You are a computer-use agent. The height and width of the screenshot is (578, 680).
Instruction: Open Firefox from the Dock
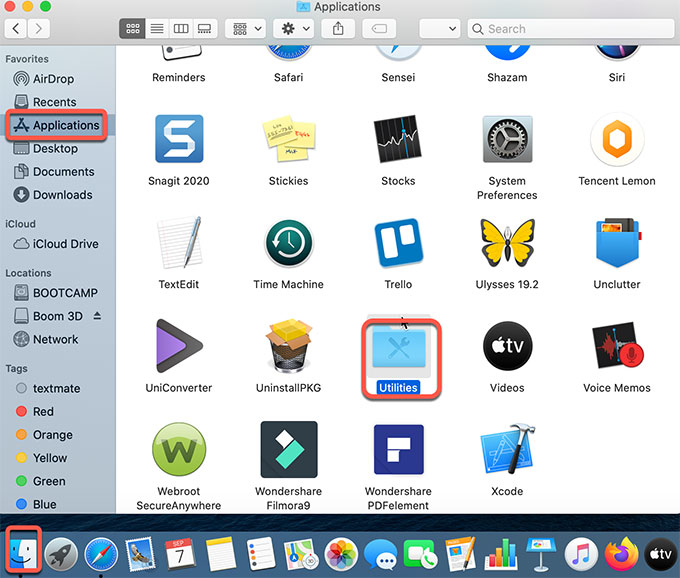pos(621,554)
